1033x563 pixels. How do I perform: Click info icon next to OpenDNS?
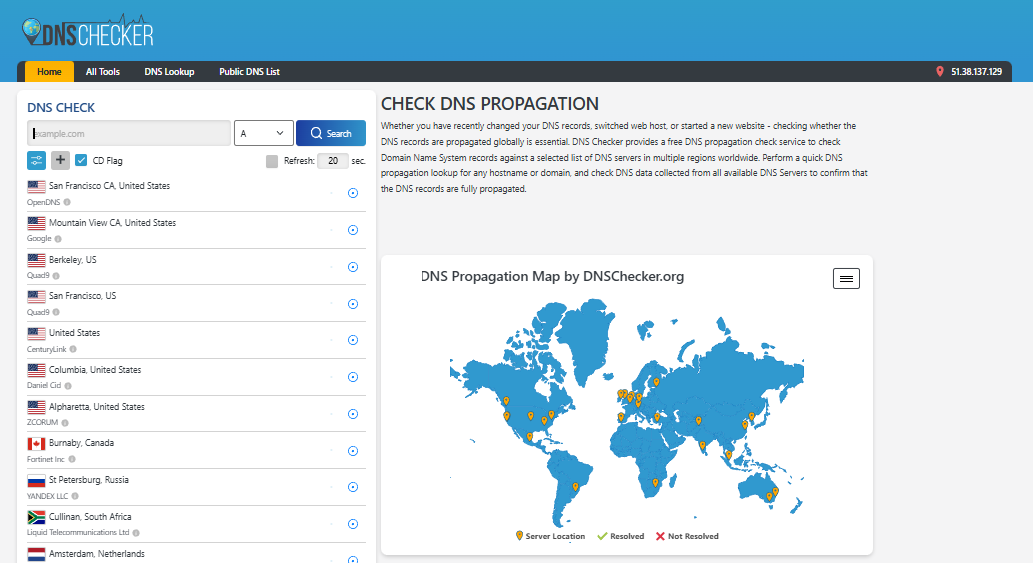[x=67, y=202]
